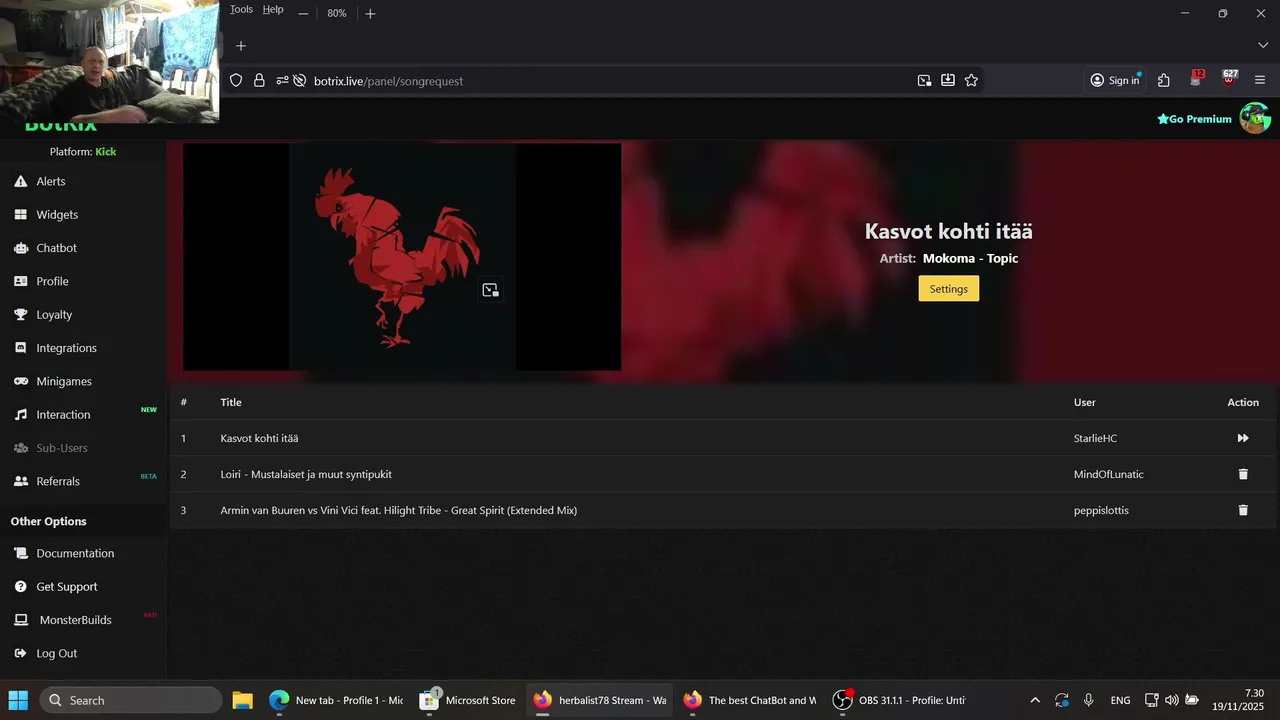The width and height of the screenshot is (1280, 720).
Task: Open the MonsterBuilds link
Action: 75,620
